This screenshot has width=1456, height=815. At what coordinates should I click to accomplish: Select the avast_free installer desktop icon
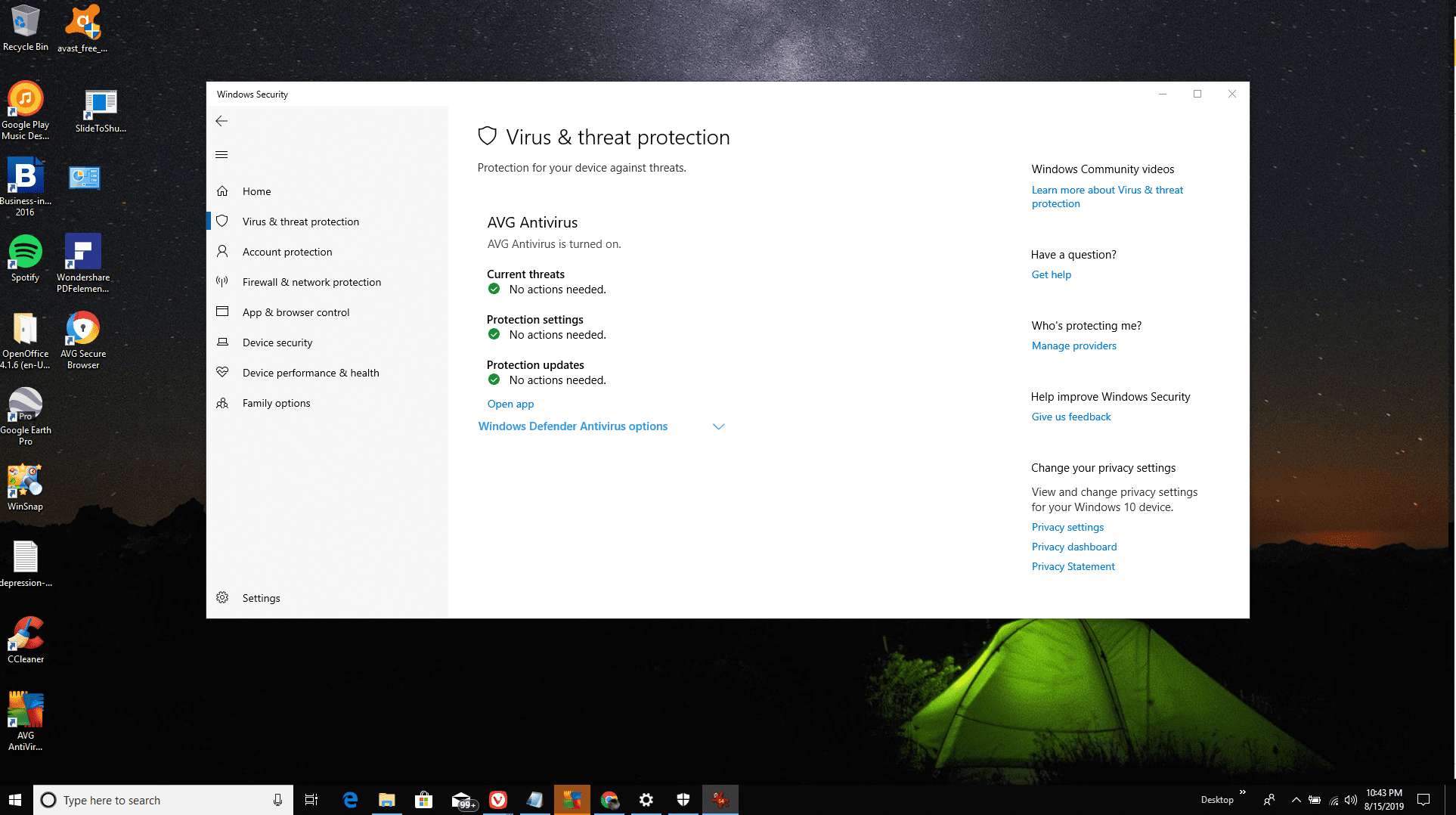pos(82,29)
